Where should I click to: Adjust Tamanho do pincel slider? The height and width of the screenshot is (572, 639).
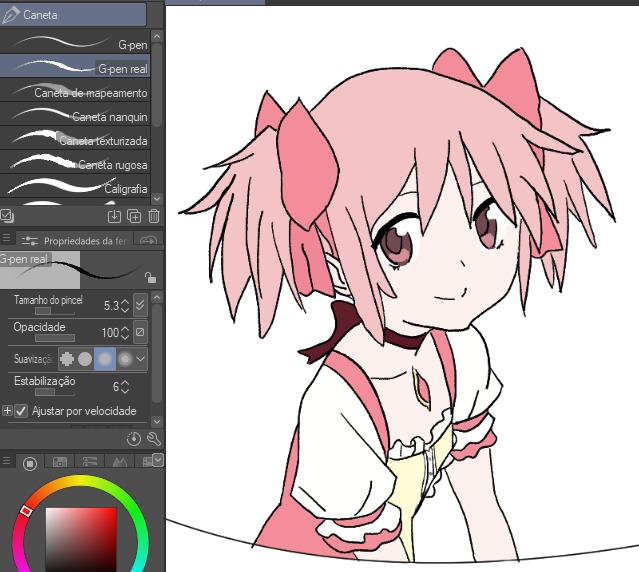tap(55, 312)
